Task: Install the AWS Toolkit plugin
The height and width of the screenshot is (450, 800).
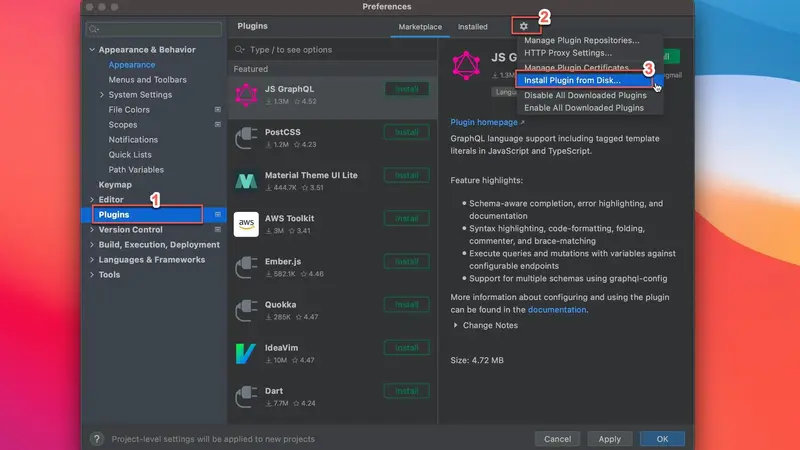Action: click(407, 218)
